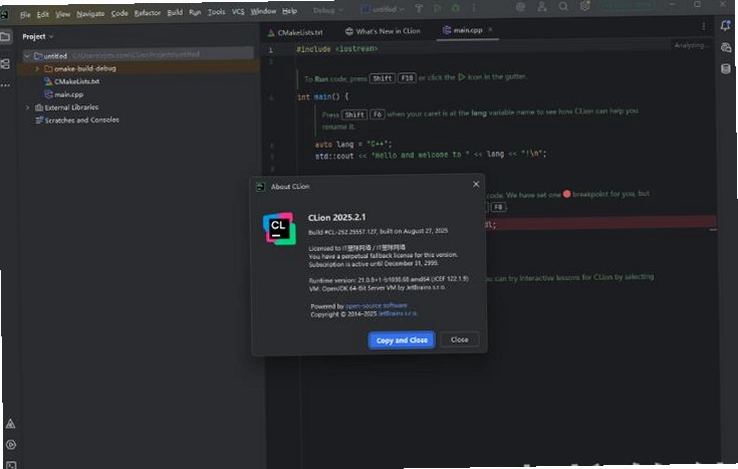The height and width of the screenshot is (469, 738).
Task: Open the Tools menu
Action: [216, 12]
